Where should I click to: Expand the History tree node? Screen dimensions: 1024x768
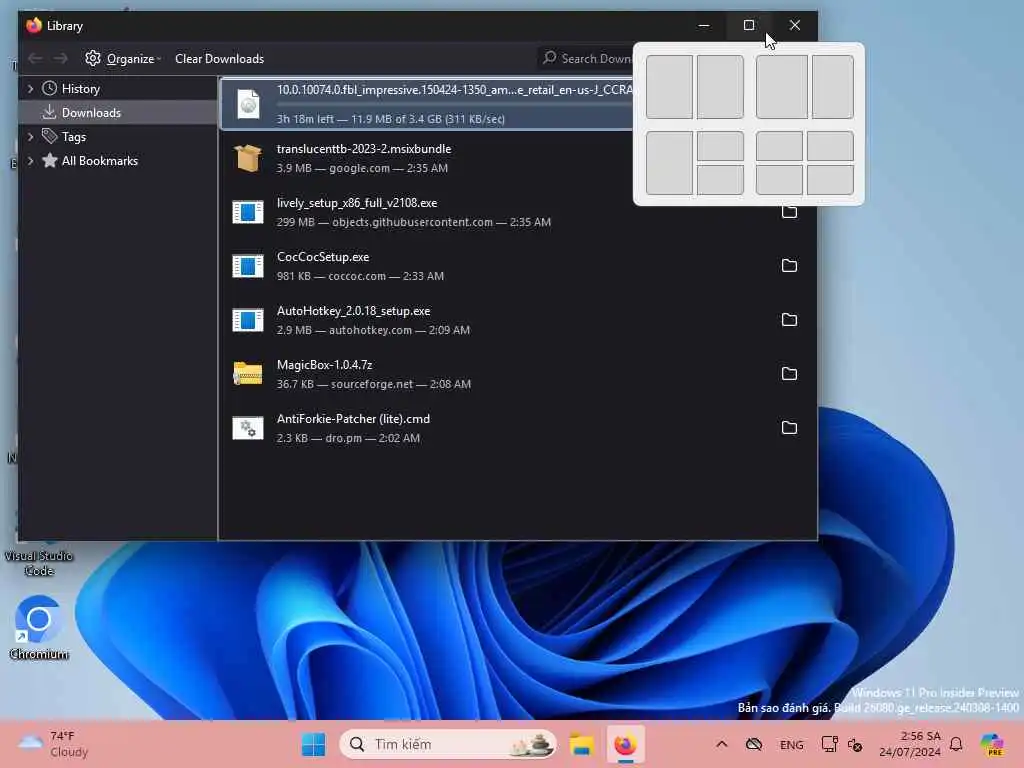tap(30, 89)
